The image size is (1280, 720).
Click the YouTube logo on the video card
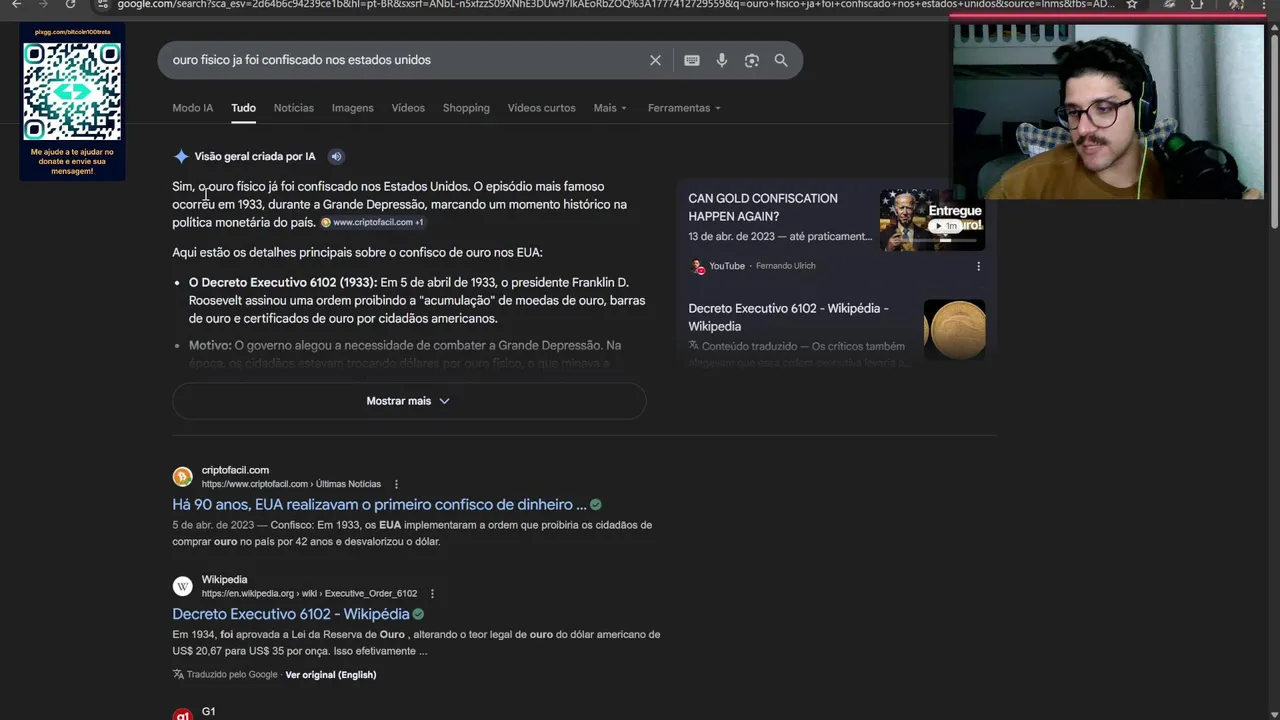[x=697, y=266]
